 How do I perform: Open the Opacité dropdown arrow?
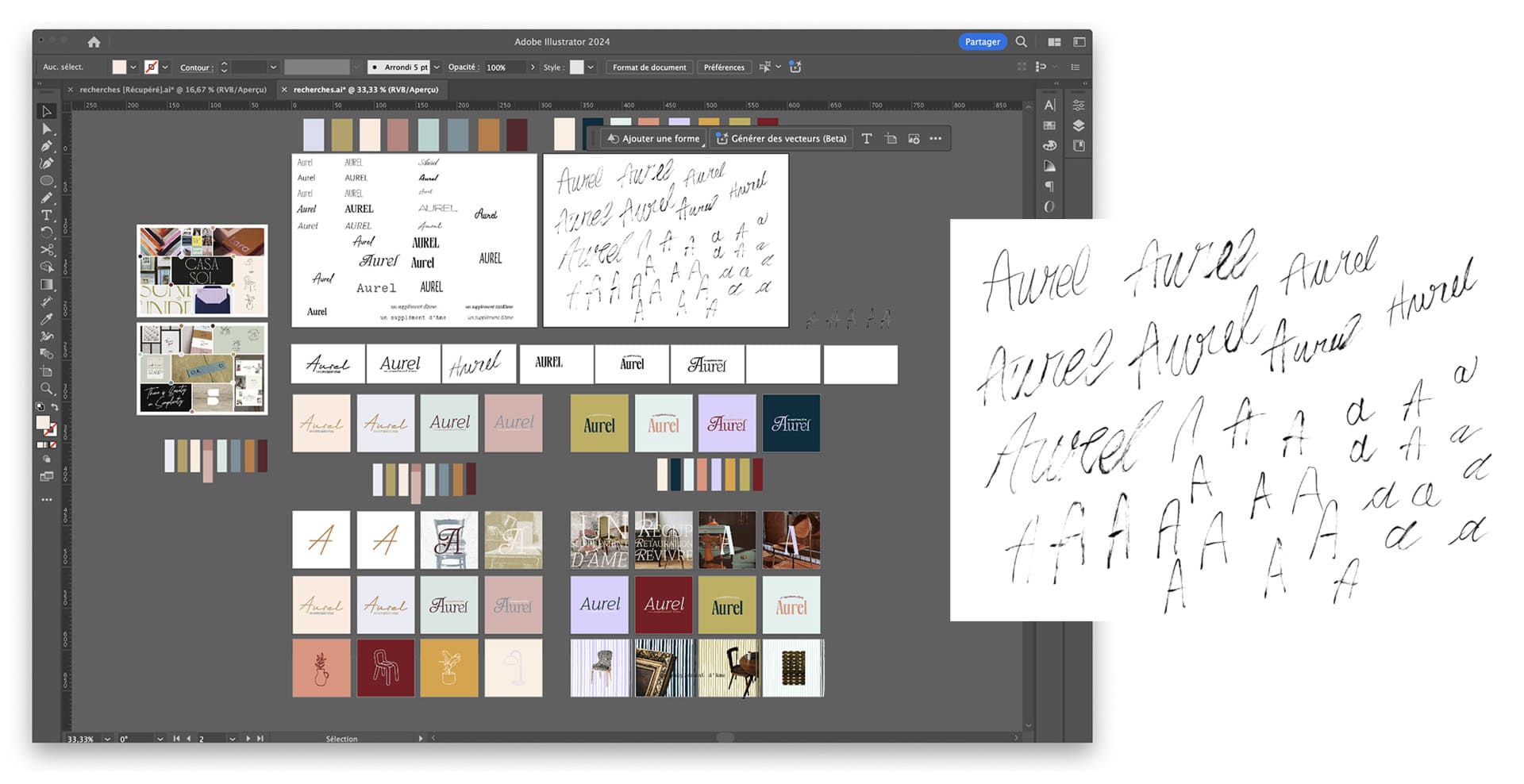click(532, 67)
